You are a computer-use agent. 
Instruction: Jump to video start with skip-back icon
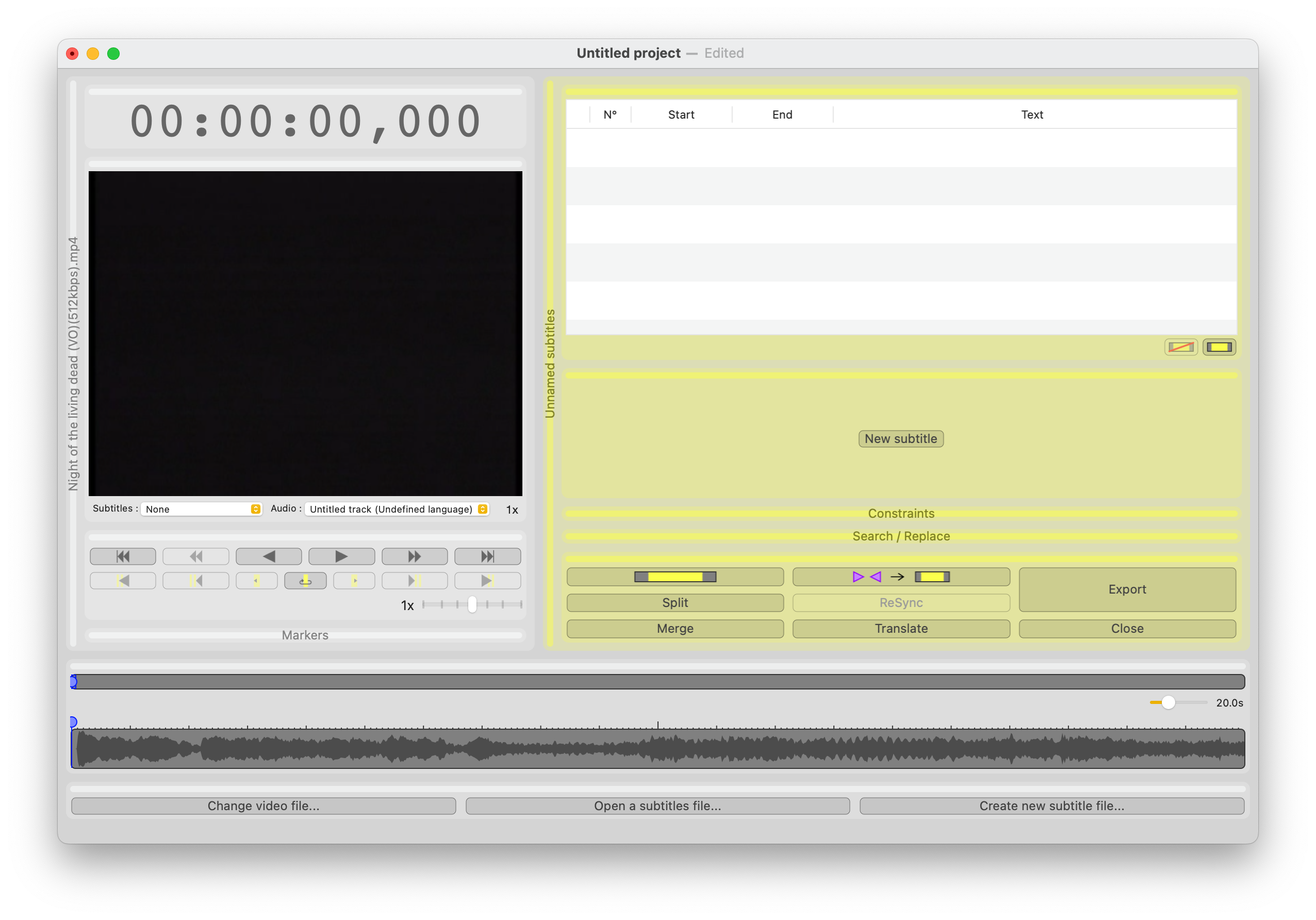pos(123,556)
